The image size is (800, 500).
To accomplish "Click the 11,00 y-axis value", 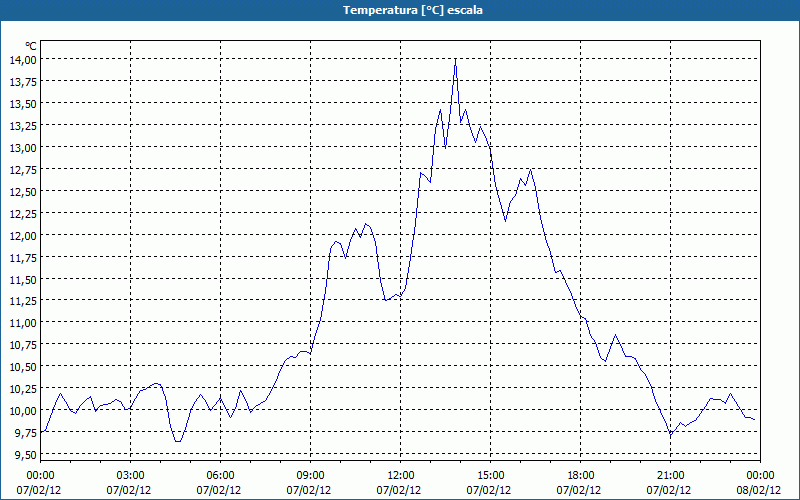I will 23,323.
